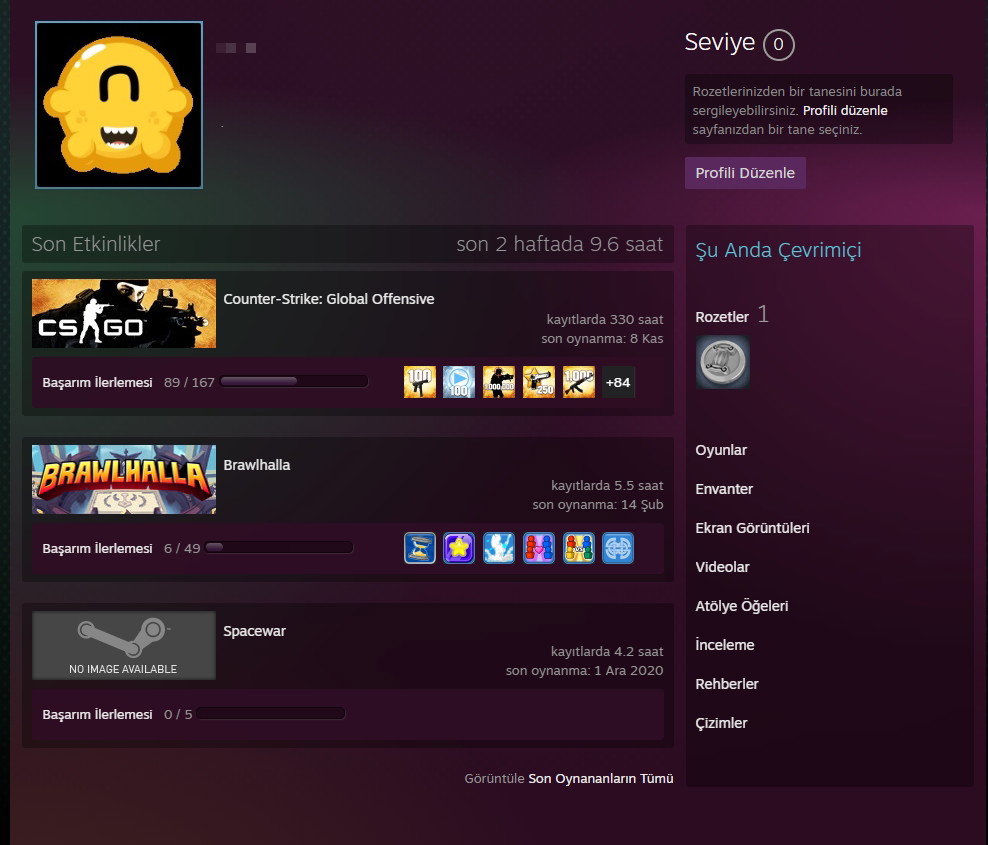Open the Spacewar no-image placeholder

click(124, 645)
